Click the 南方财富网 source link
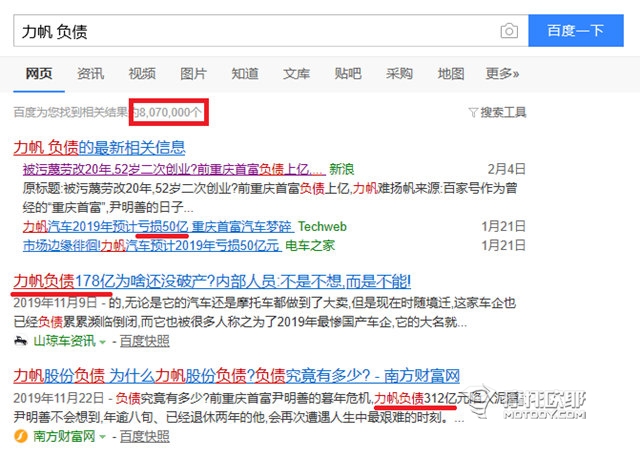Viewport: 640px width, 458px height. point(64,436)
